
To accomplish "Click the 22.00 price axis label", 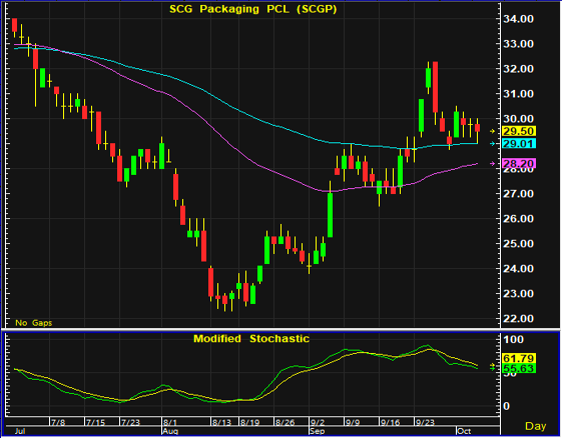I will 518,318.
